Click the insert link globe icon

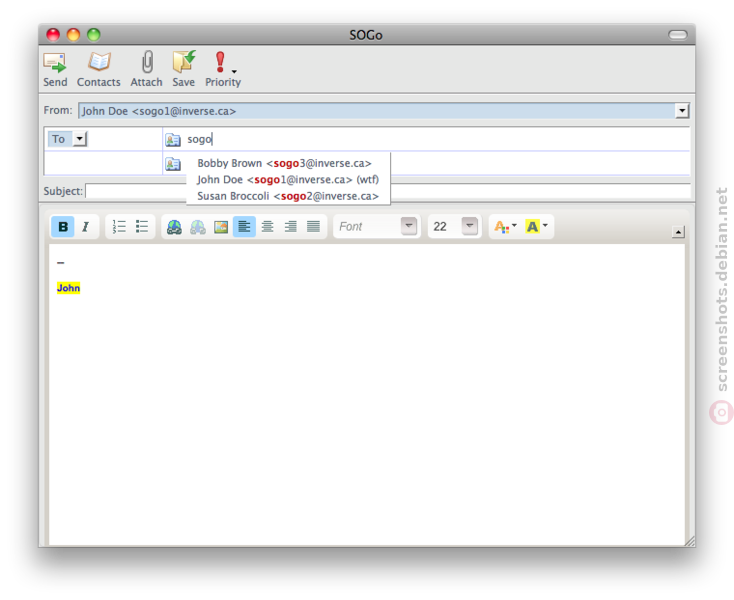click(175, 227)
